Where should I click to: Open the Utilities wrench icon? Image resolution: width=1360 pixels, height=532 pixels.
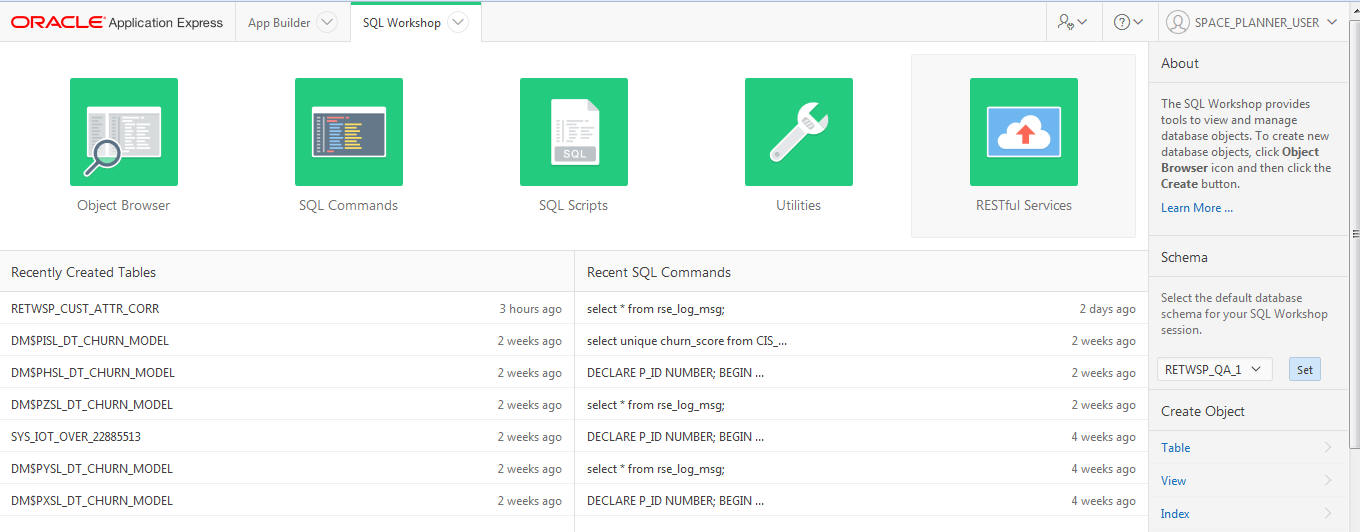pos(799,132)
